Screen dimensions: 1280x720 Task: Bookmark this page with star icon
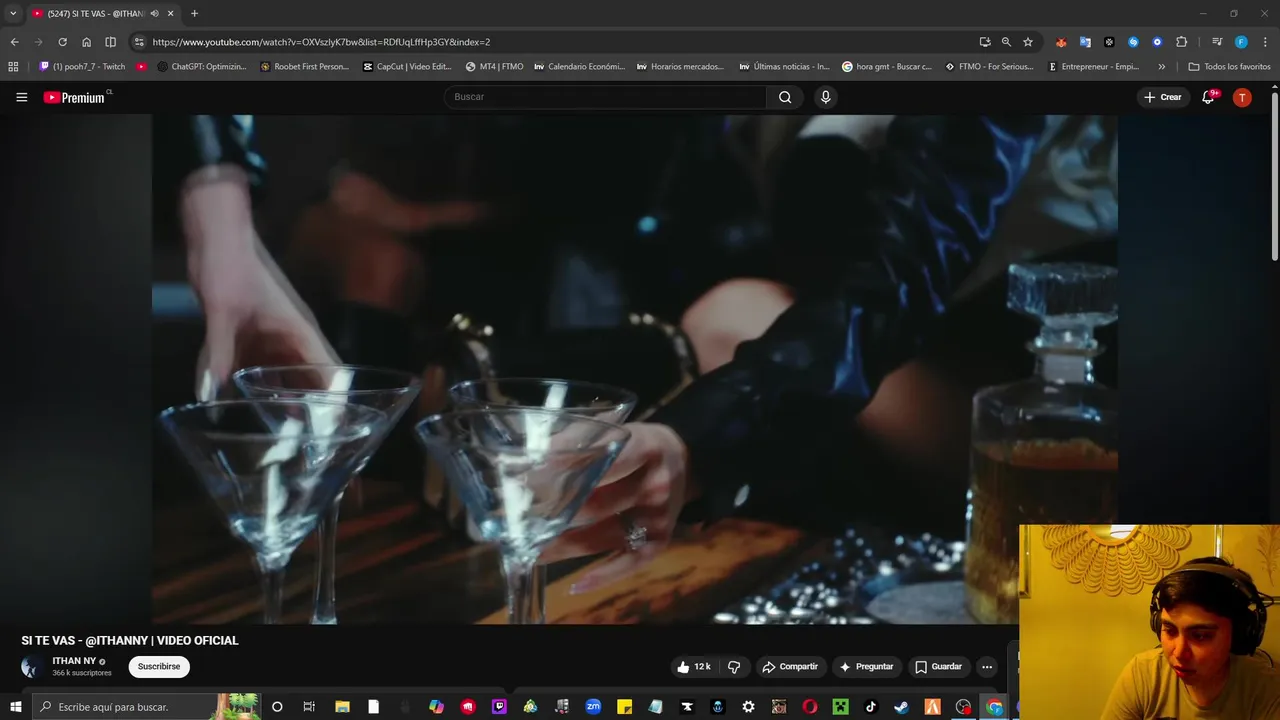pyautogui.click(x=1027, y=42)
